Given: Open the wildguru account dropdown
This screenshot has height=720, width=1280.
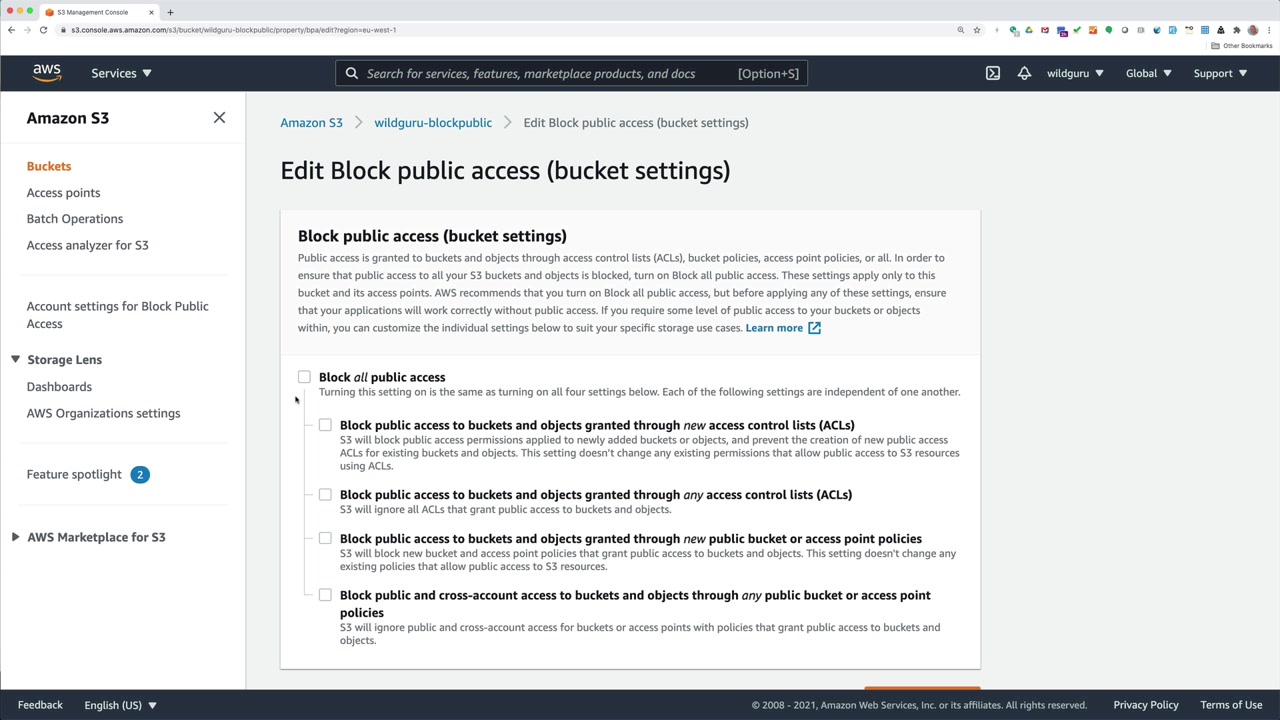Looking at the screenshot, I should coord(1075,73).
